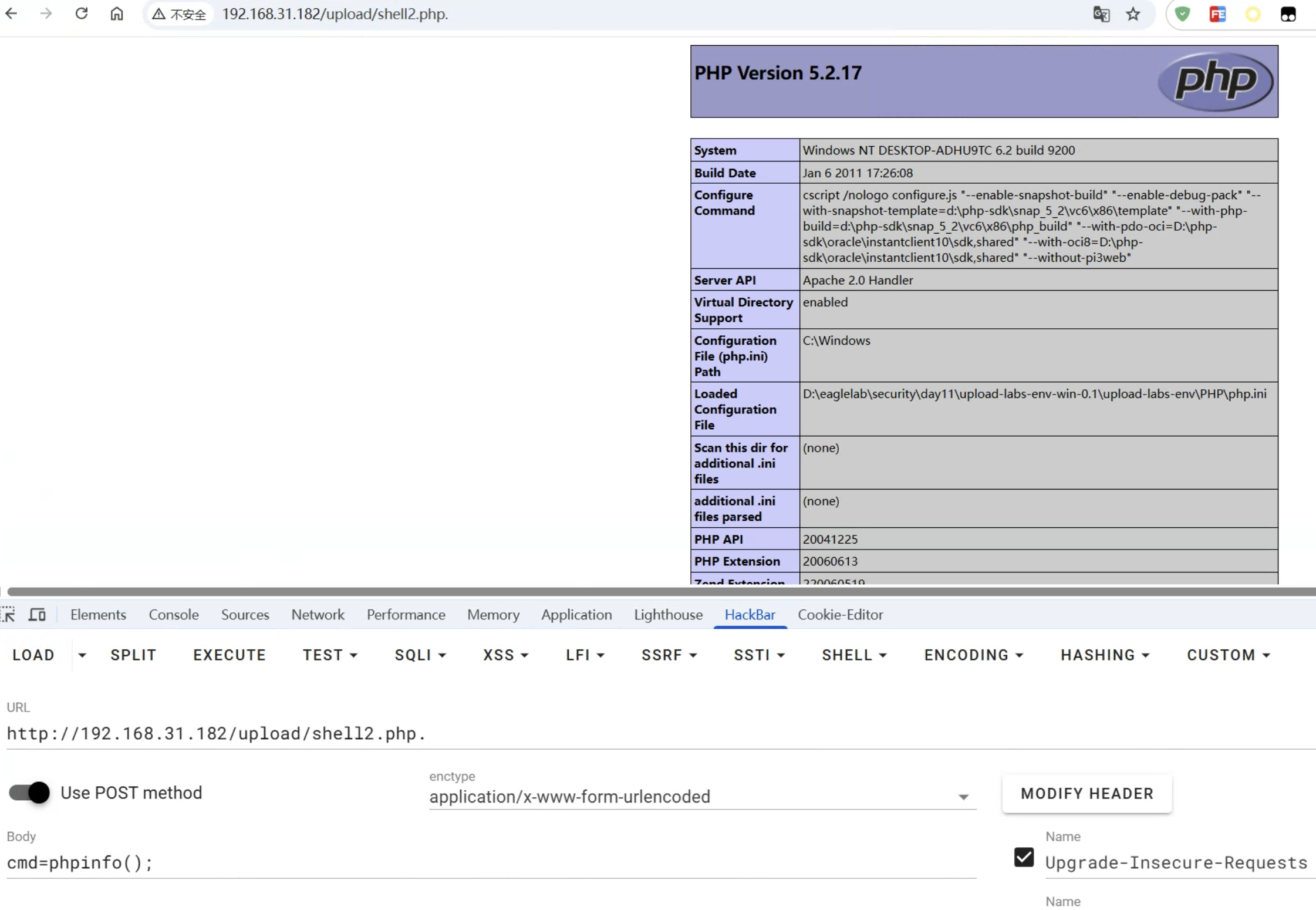Viewport: 1316px width, 910px height.
Task: Open the SQLI dropdown menu
Action: pyautogui.click(x=420, y=655)
